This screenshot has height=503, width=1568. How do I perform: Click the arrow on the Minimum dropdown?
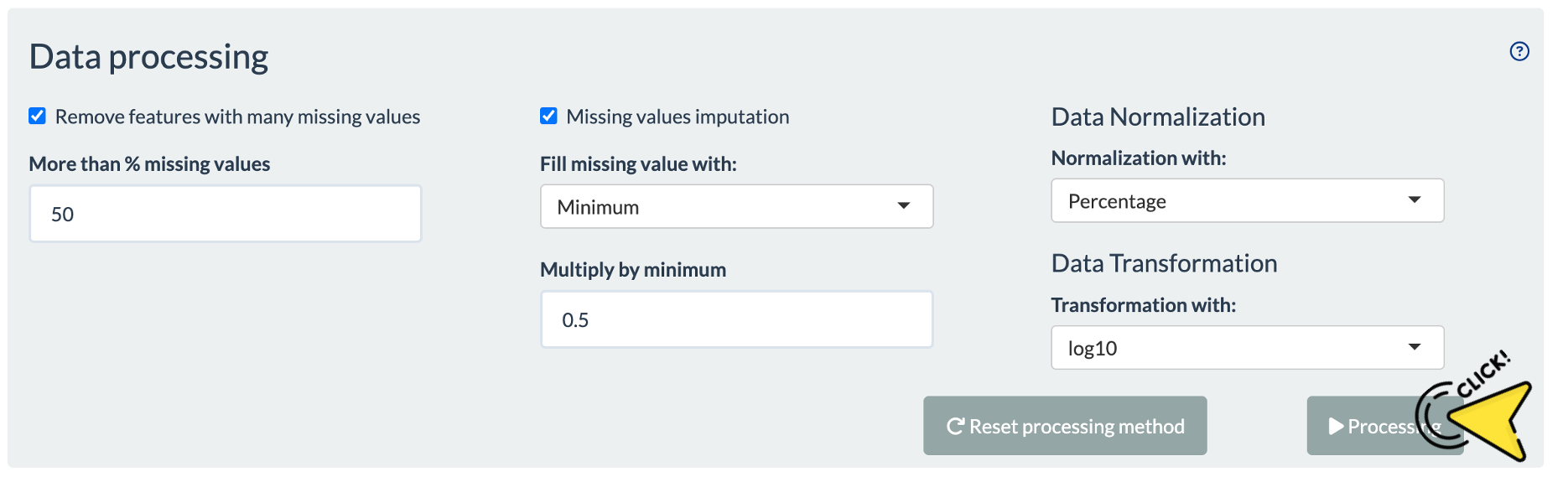click(903, 206)
